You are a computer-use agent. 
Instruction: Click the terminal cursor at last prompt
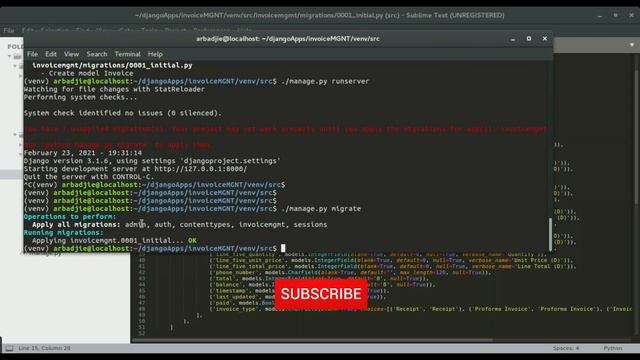pos(283,248)
